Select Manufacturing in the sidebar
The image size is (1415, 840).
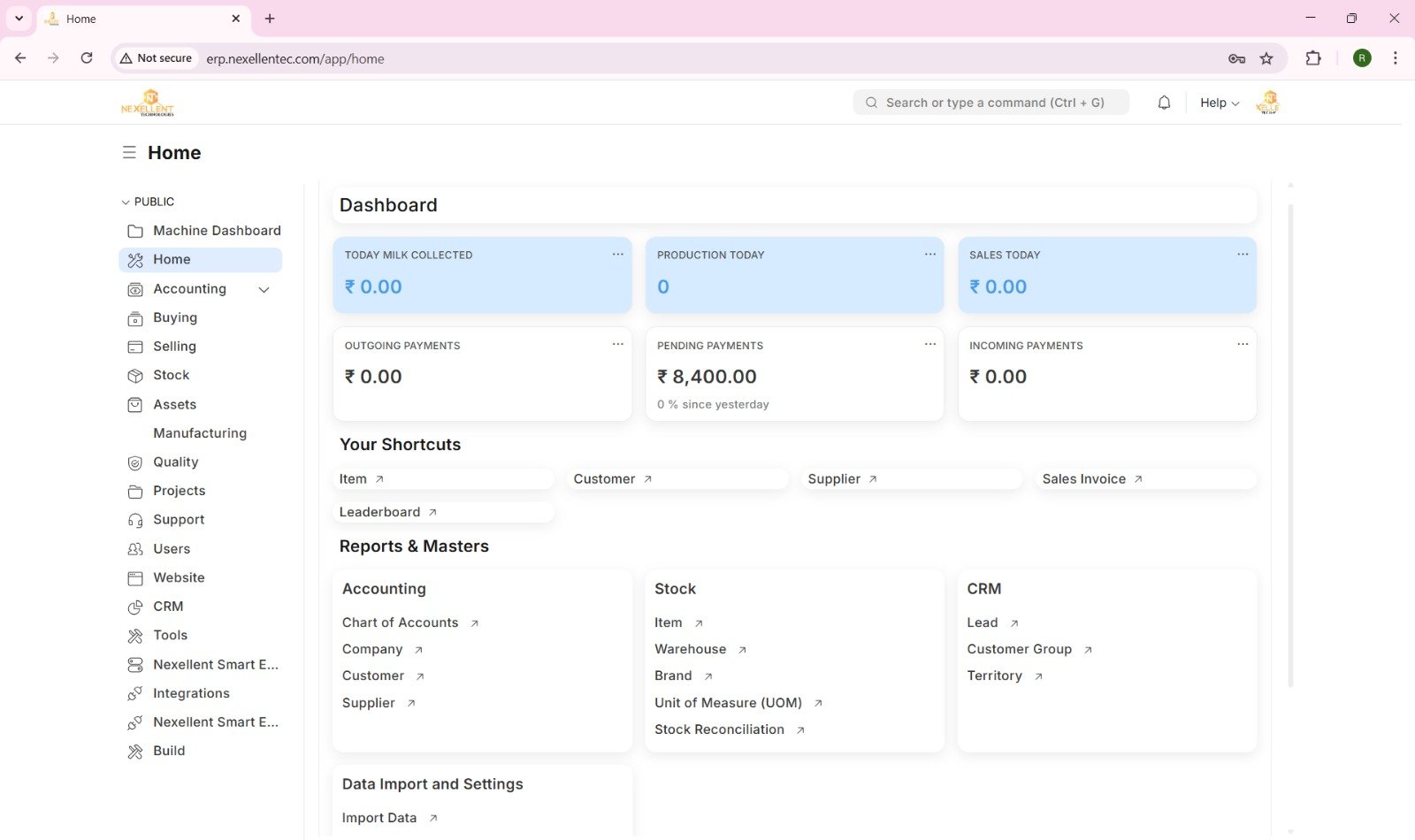pyautogui.click(x=200, y=433)
